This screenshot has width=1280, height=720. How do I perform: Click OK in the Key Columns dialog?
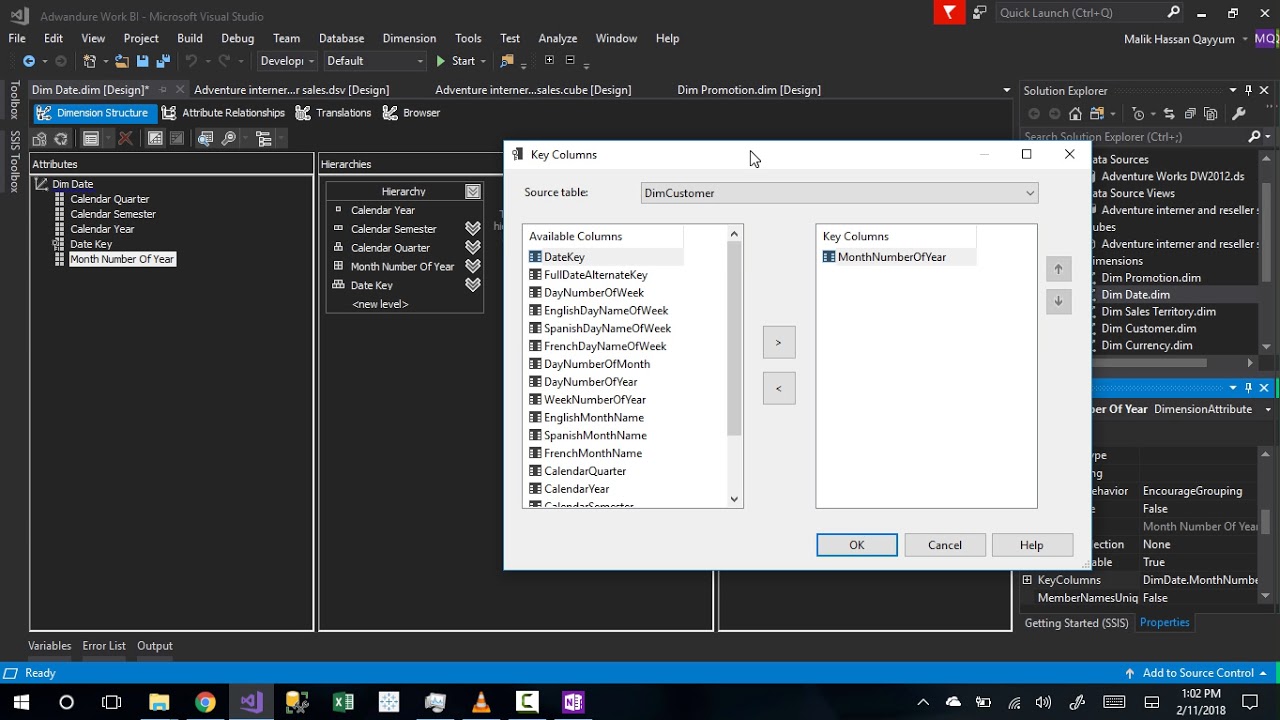[857, 545]
